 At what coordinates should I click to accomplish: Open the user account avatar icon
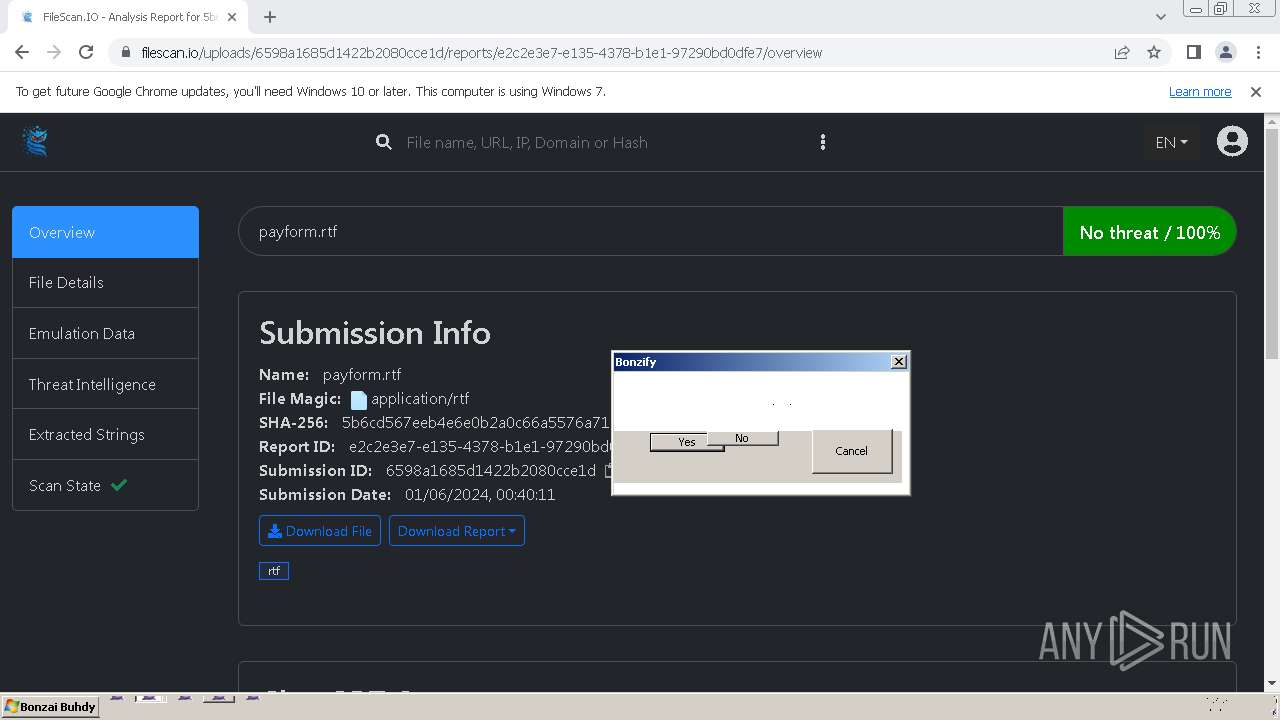[x=1232, y=142]
